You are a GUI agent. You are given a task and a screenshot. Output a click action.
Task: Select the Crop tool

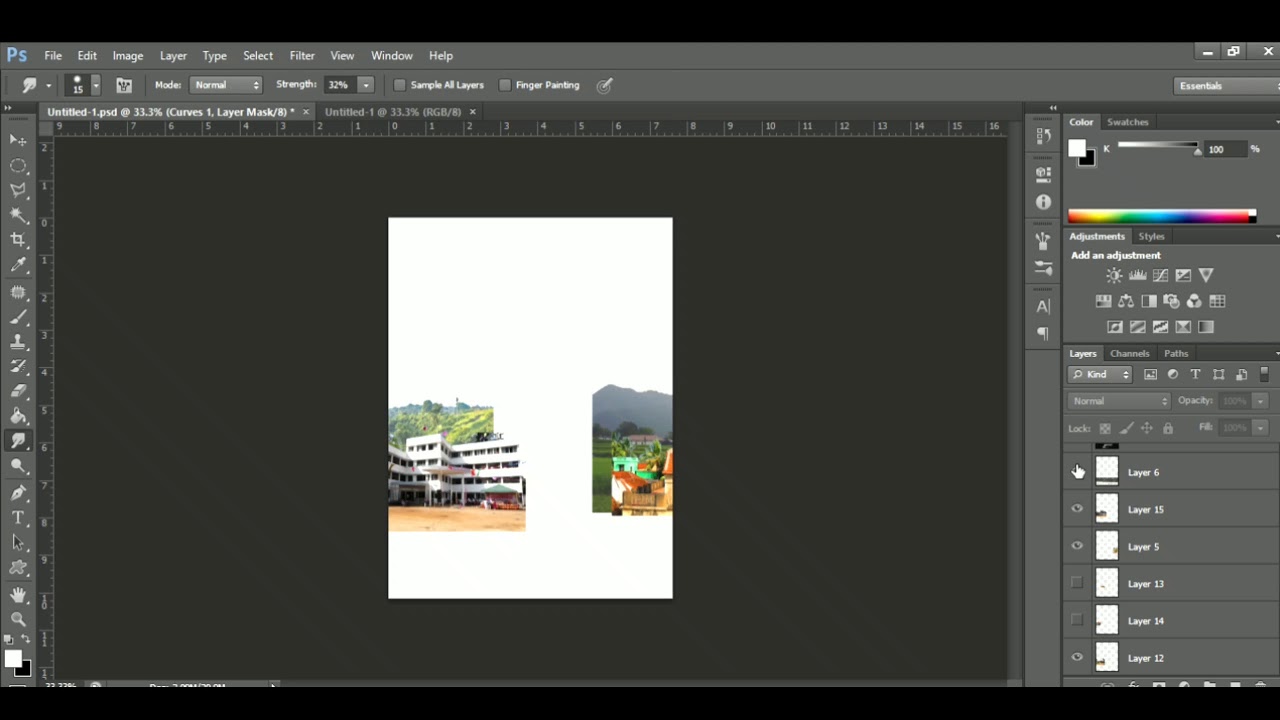(x=18, y=240)
